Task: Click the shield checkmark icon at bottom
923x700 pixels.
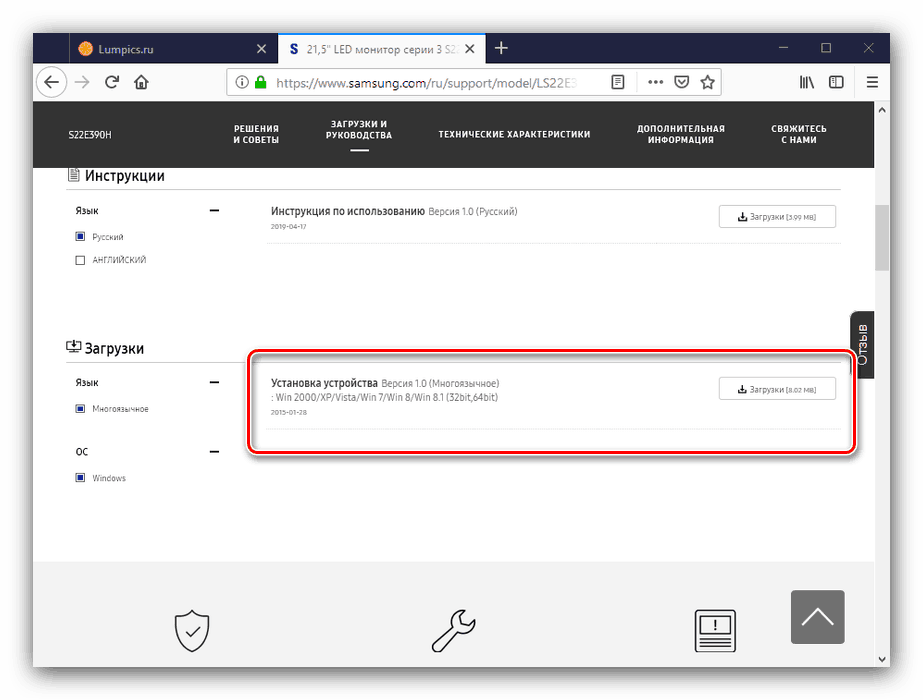Action: pyautogui.click(x=192, y=631)
